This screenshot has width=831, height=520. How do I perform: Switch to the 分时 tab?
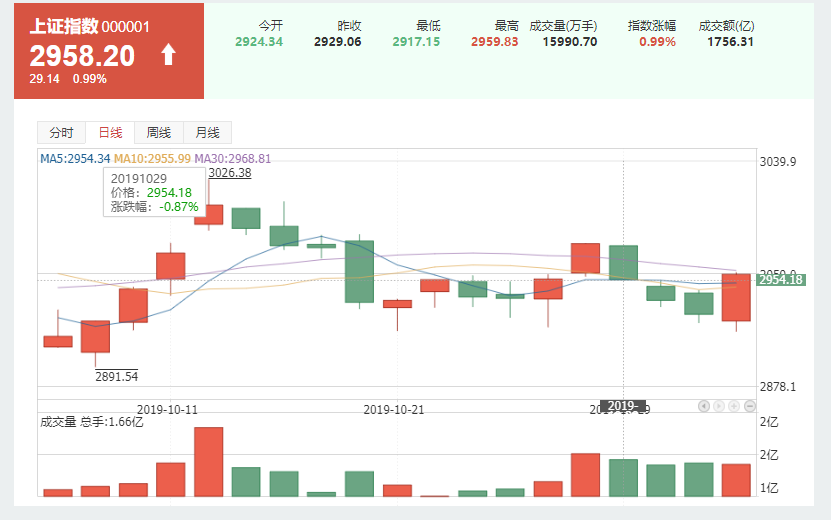(x=61, y=133)
